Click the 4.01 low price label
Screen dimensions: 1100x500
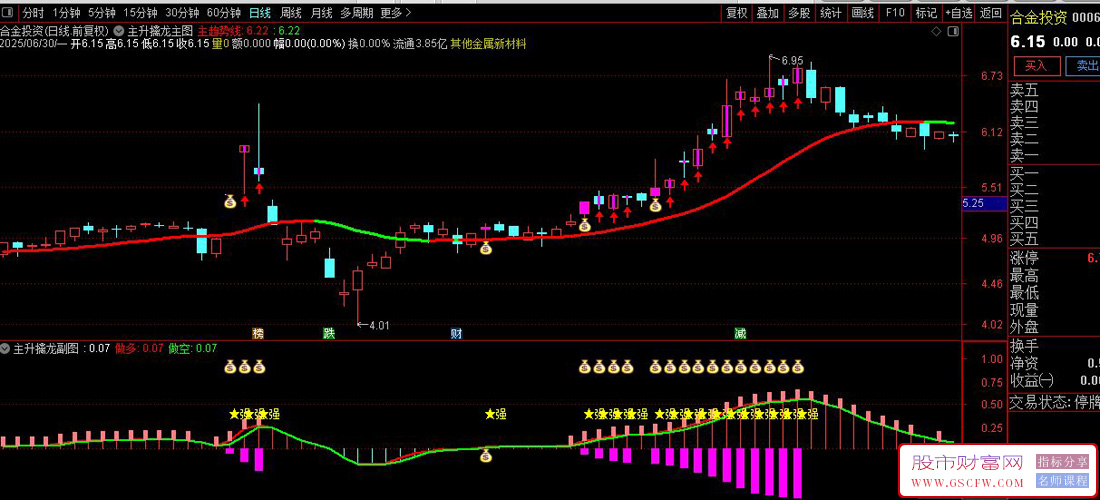coord(378,325)
